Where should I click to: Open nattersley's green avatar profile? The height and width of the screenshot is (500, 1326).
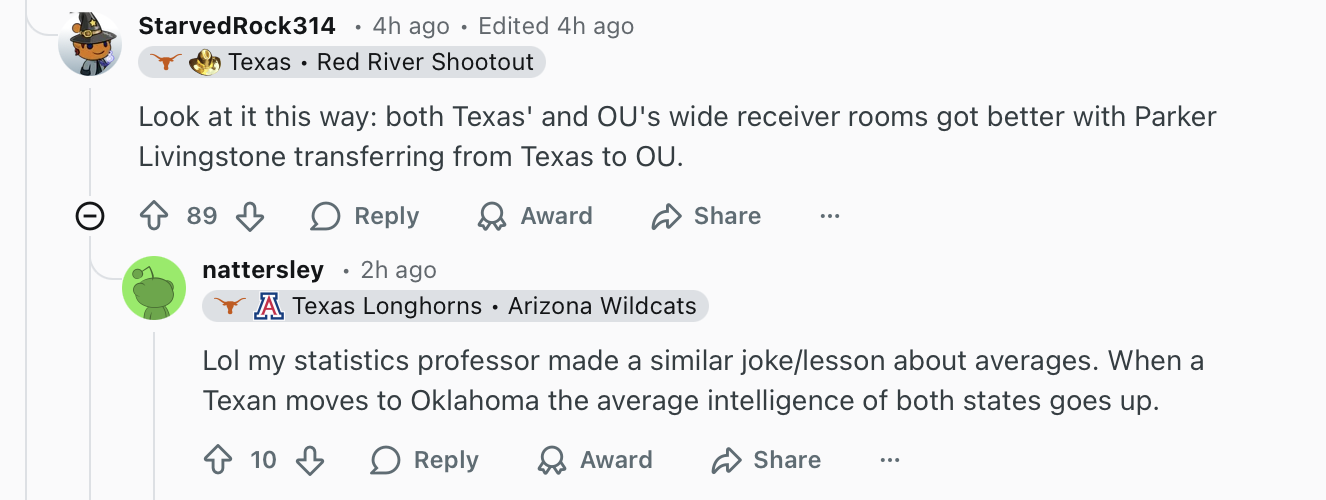(x=154, y=288)
